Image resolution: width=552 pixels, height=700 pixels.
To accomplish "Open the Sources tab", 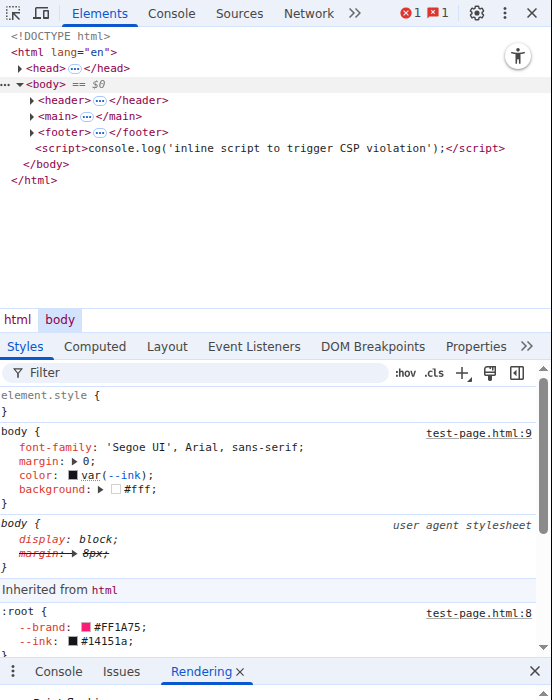I will point(239,13).
